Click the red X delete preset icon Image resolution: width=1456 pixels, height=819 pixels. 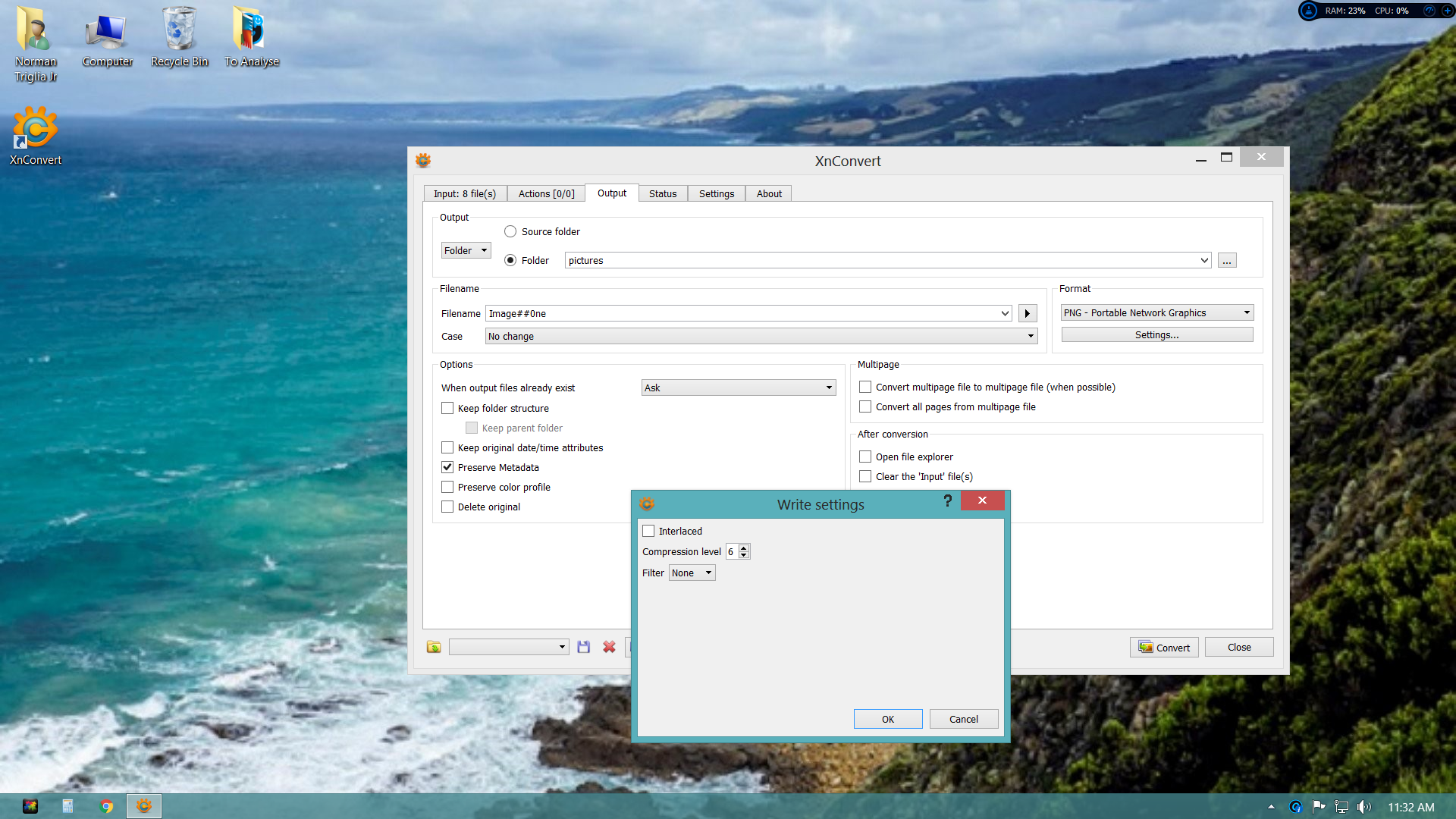click(x=609, y=647)
